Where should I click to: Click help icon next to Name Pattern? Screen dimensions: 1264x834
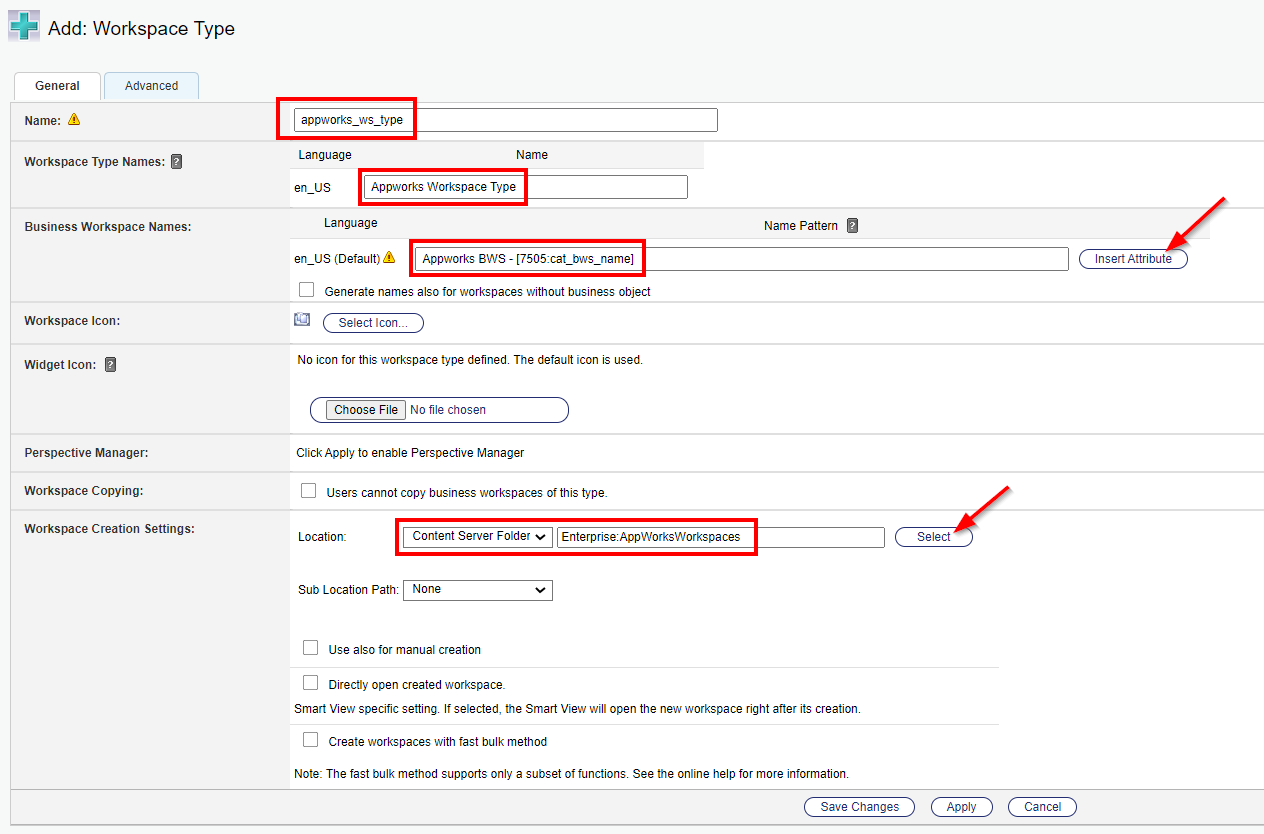click(852, 226)
